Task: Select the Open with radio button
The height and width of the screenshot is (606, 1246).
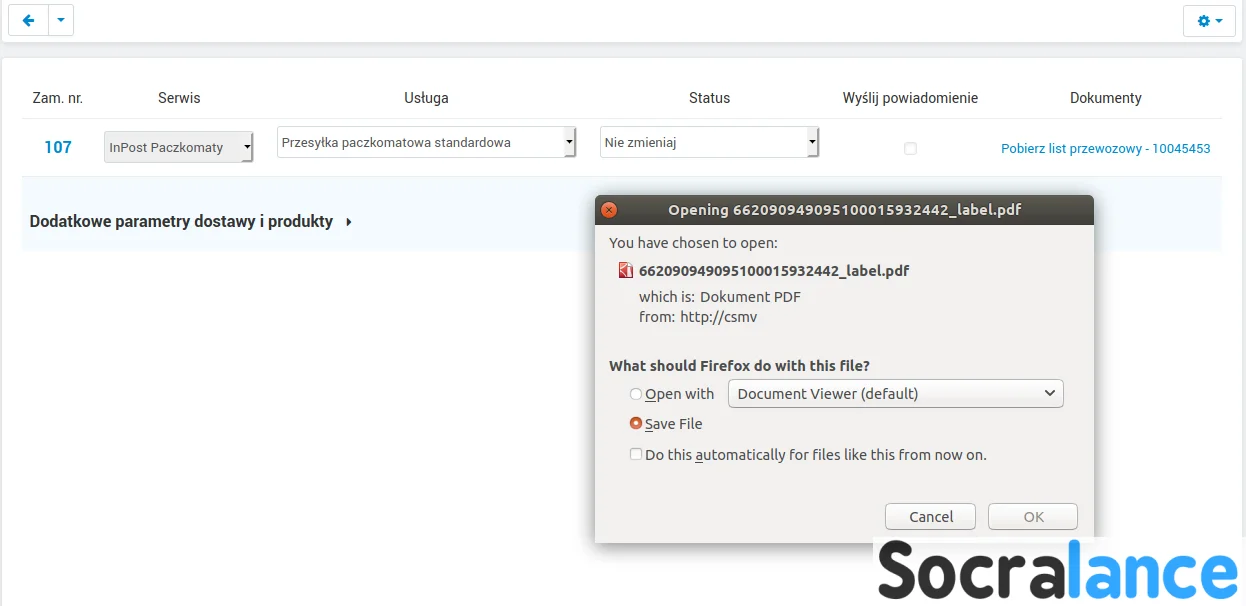Action: [x=636, y=394]
